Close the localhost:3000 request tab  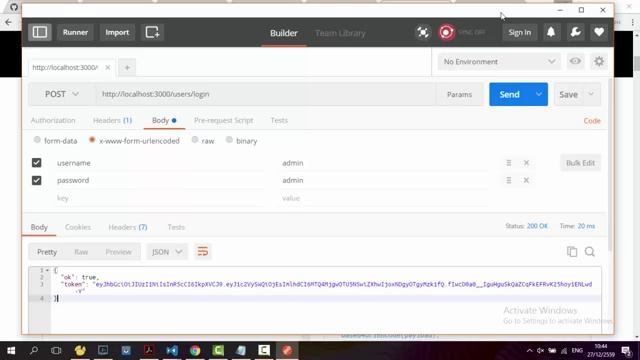108,67
